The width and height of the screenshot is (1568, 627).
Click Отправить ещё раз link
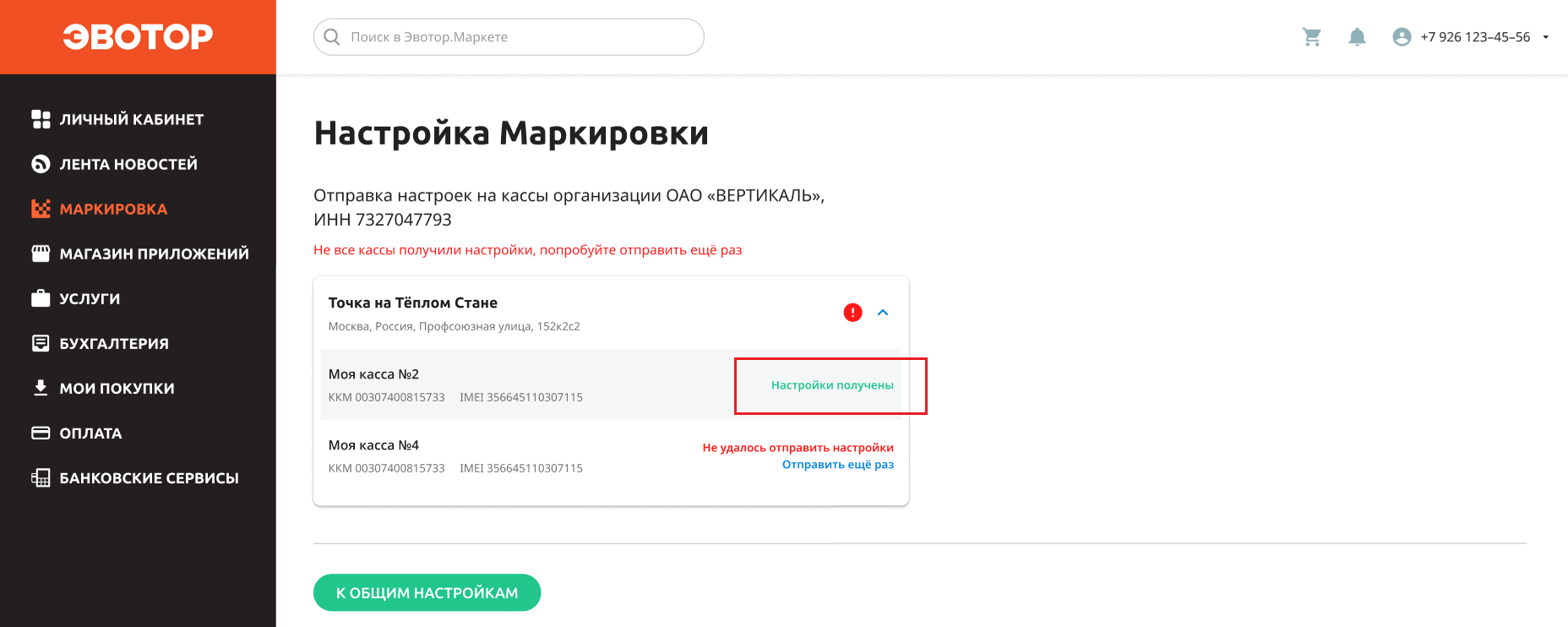(837, 465)
